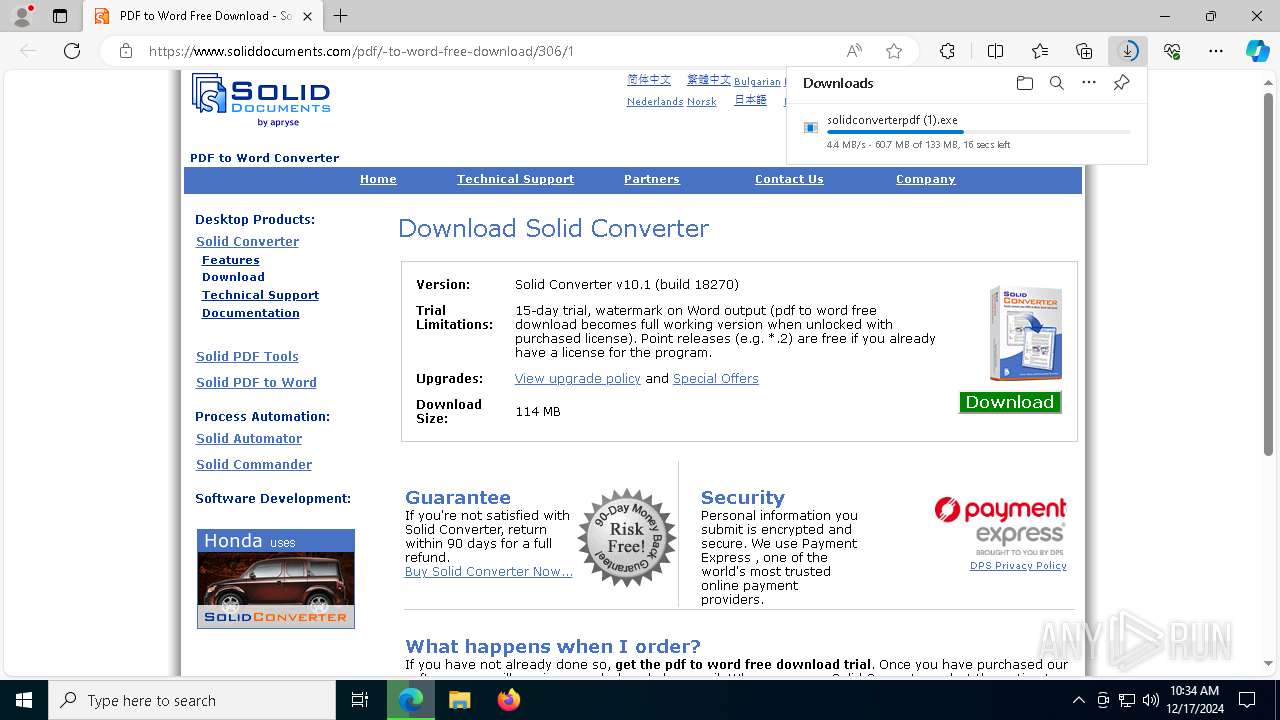Open the Solid Commander link
The image size is (1280, 720).
tap(254, 464)
